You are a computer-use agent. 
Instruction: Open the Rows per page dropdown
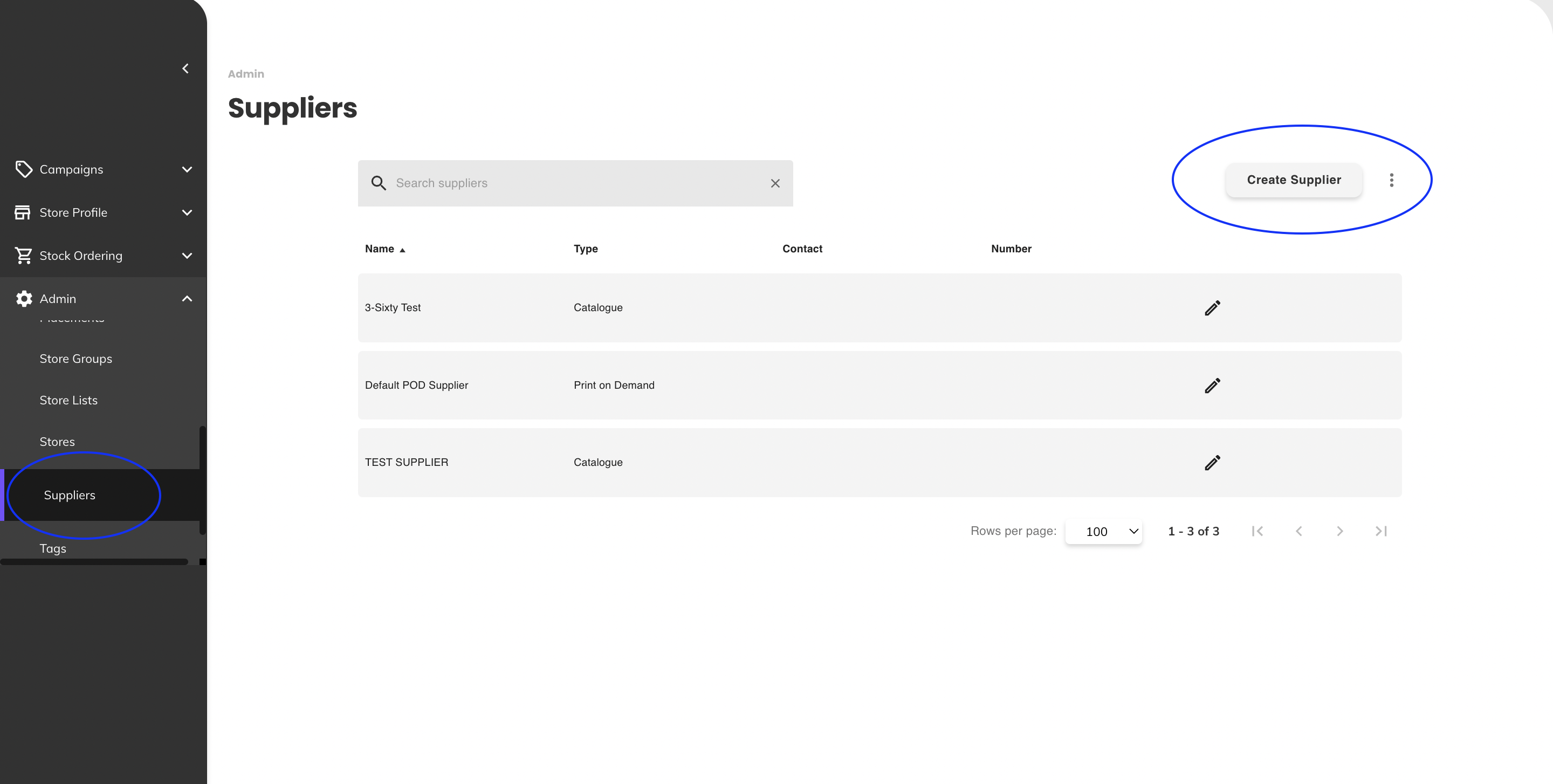(1103, 532)
